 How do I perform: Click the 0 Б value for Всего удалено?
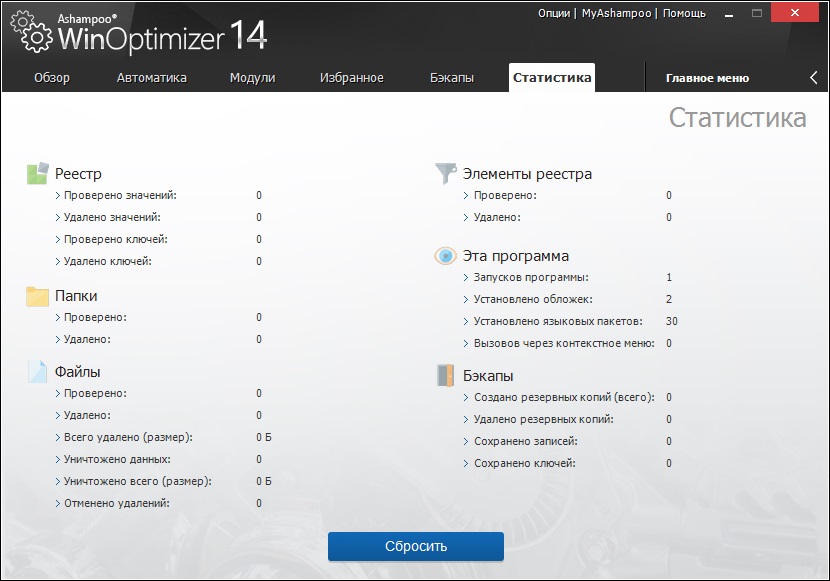tap(264, 438)
